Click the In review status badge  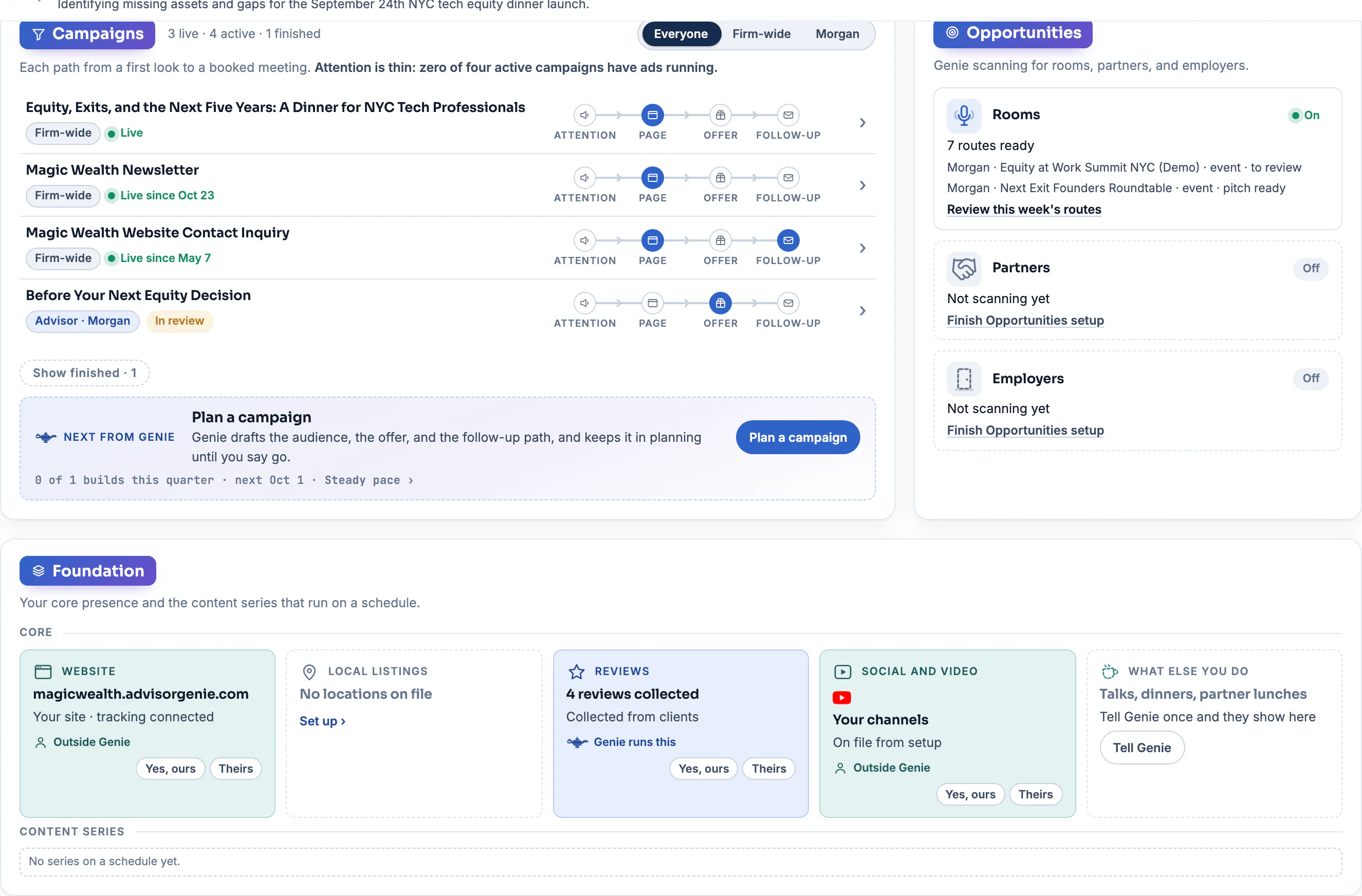coord(180,321)
